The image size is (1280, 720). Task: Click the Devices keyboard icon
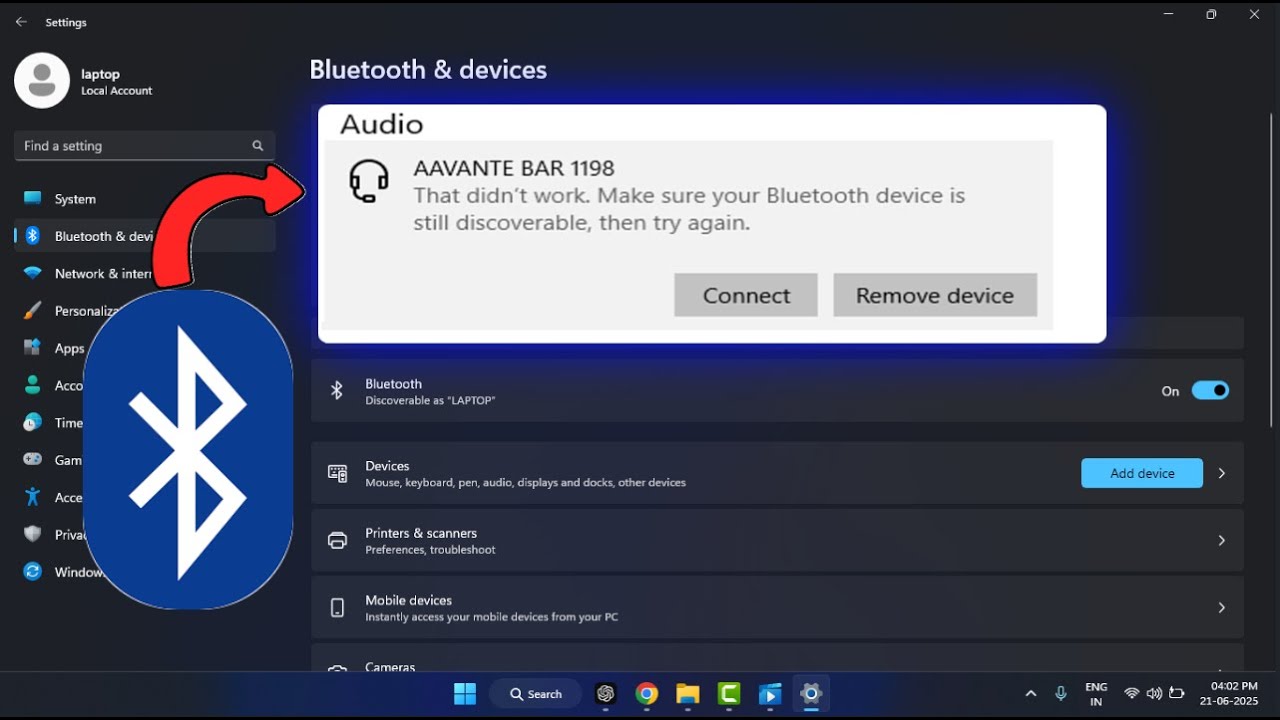337,473
